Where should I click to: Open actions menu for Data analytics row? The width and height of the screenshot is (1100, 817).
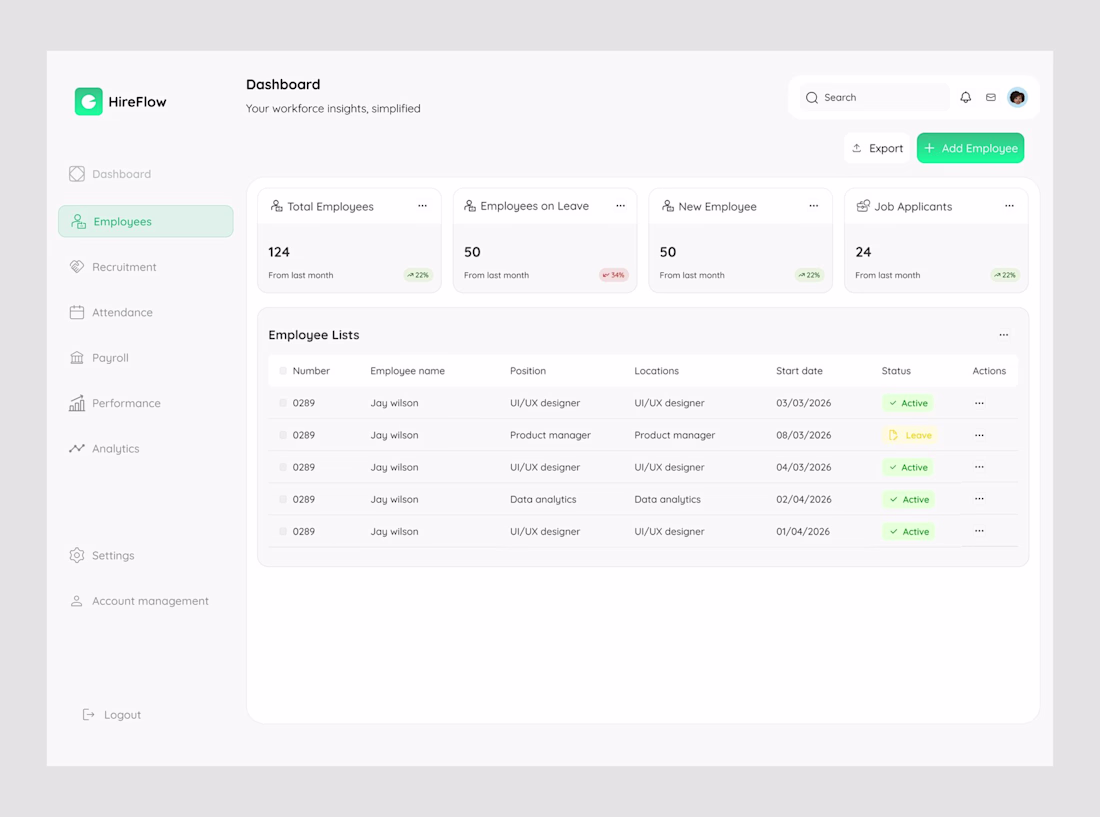tap(979, 499)
